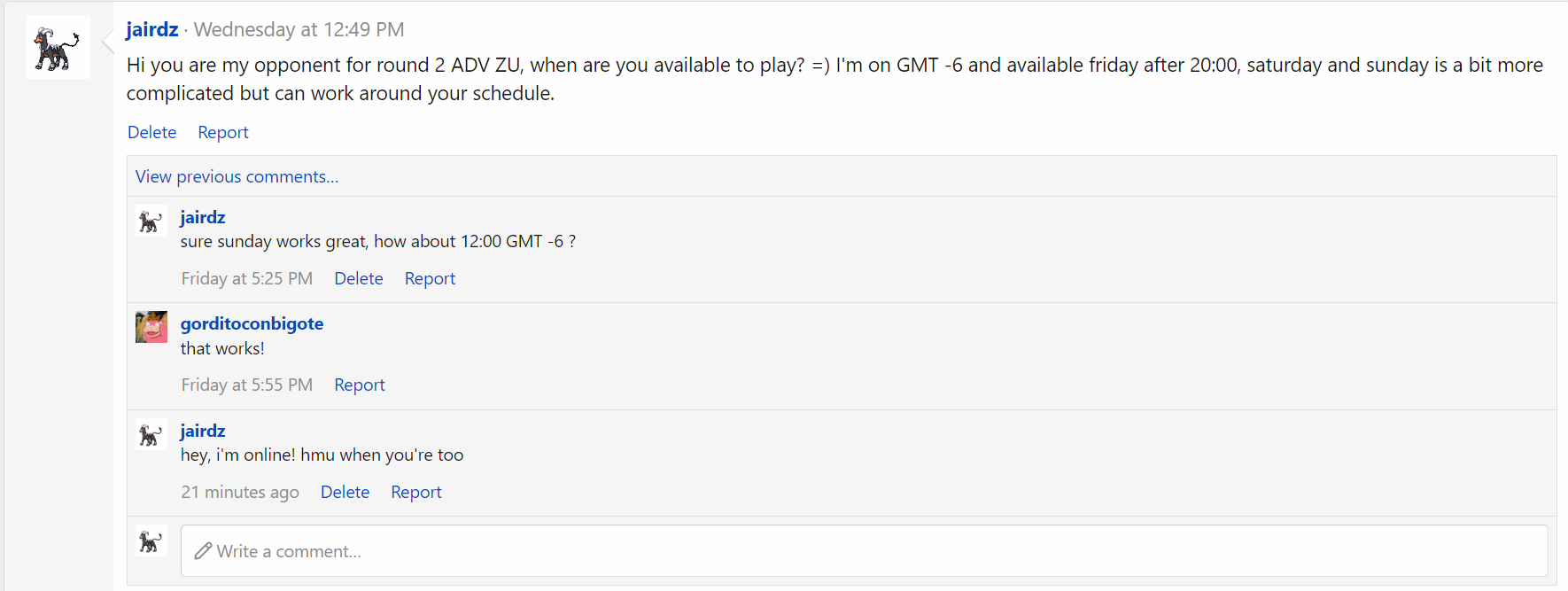Screen dimensions: 1568x591
Task: Delete the 'hey, i'm online' comment
Action: click(345, 492)
